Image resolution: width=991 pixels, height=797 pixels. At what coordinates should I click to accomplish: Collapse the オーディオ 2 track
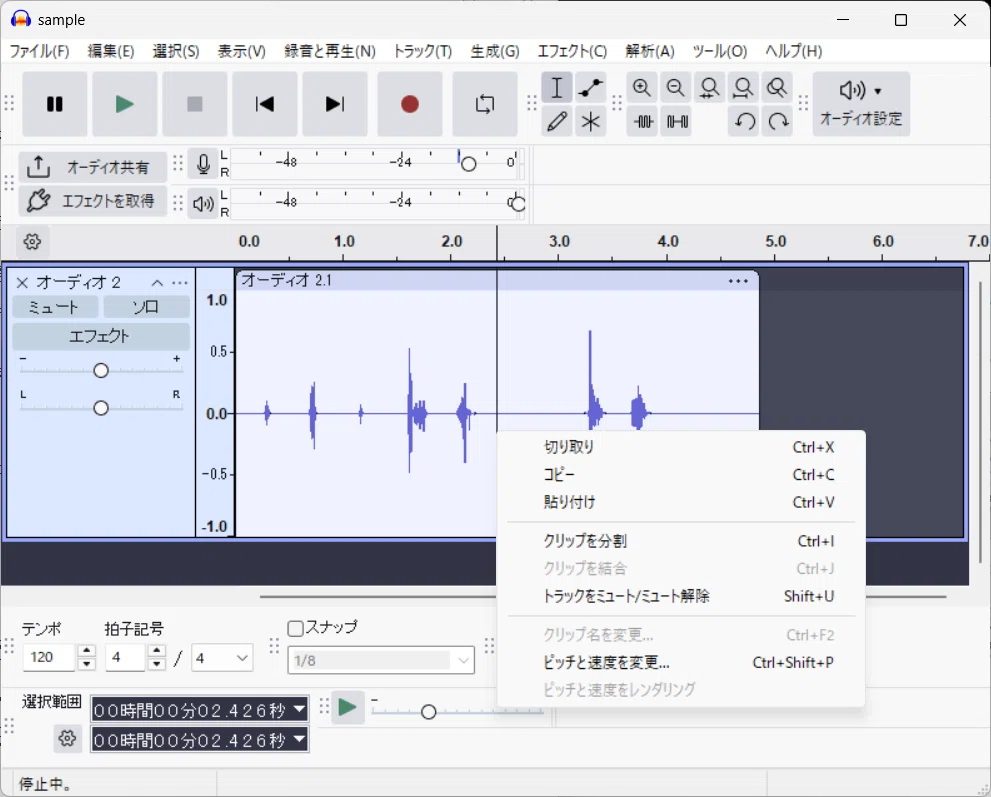[x=157, y=283]
